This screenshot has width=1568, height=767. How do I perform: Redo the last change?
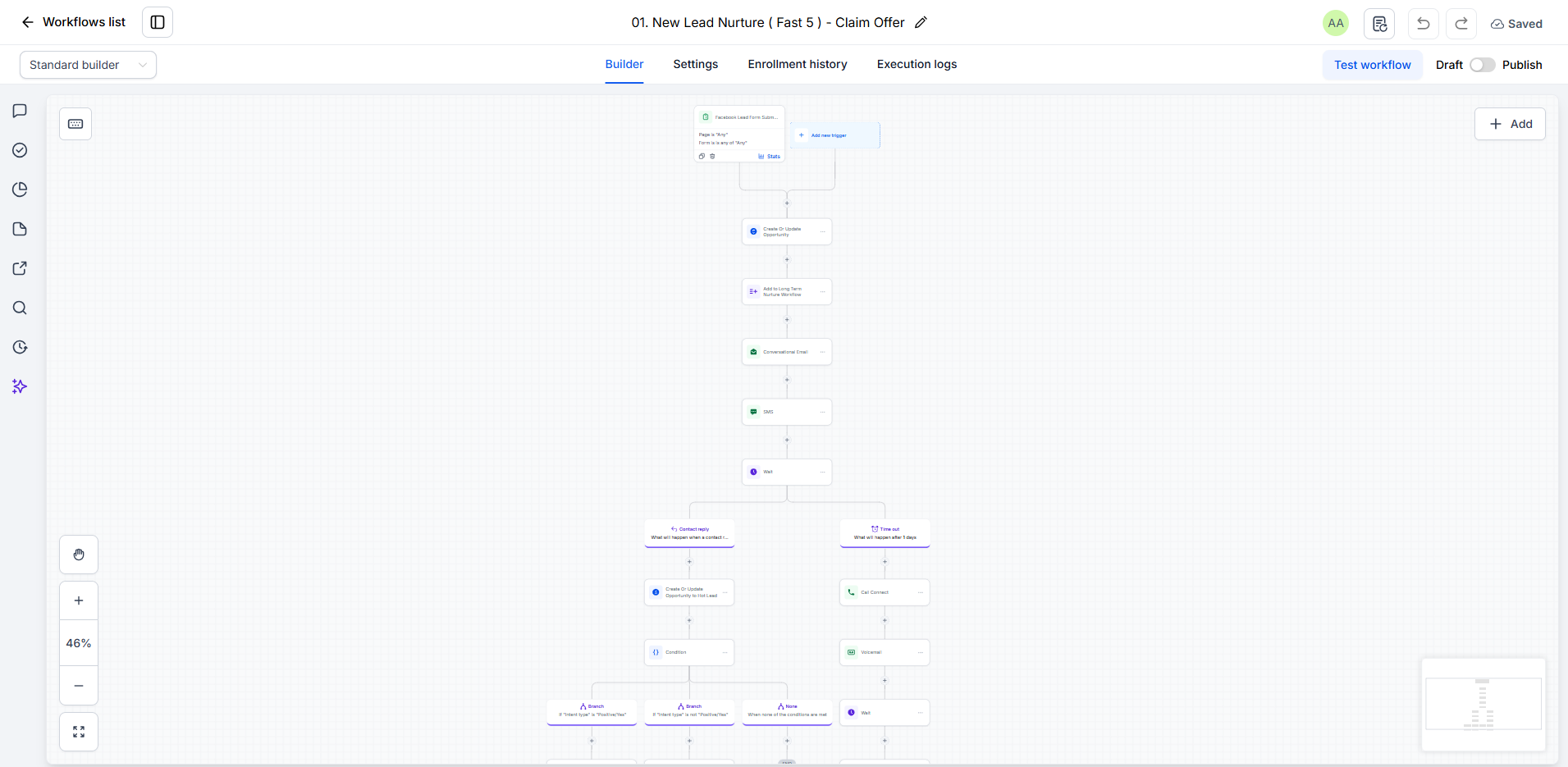[1461, 24]
